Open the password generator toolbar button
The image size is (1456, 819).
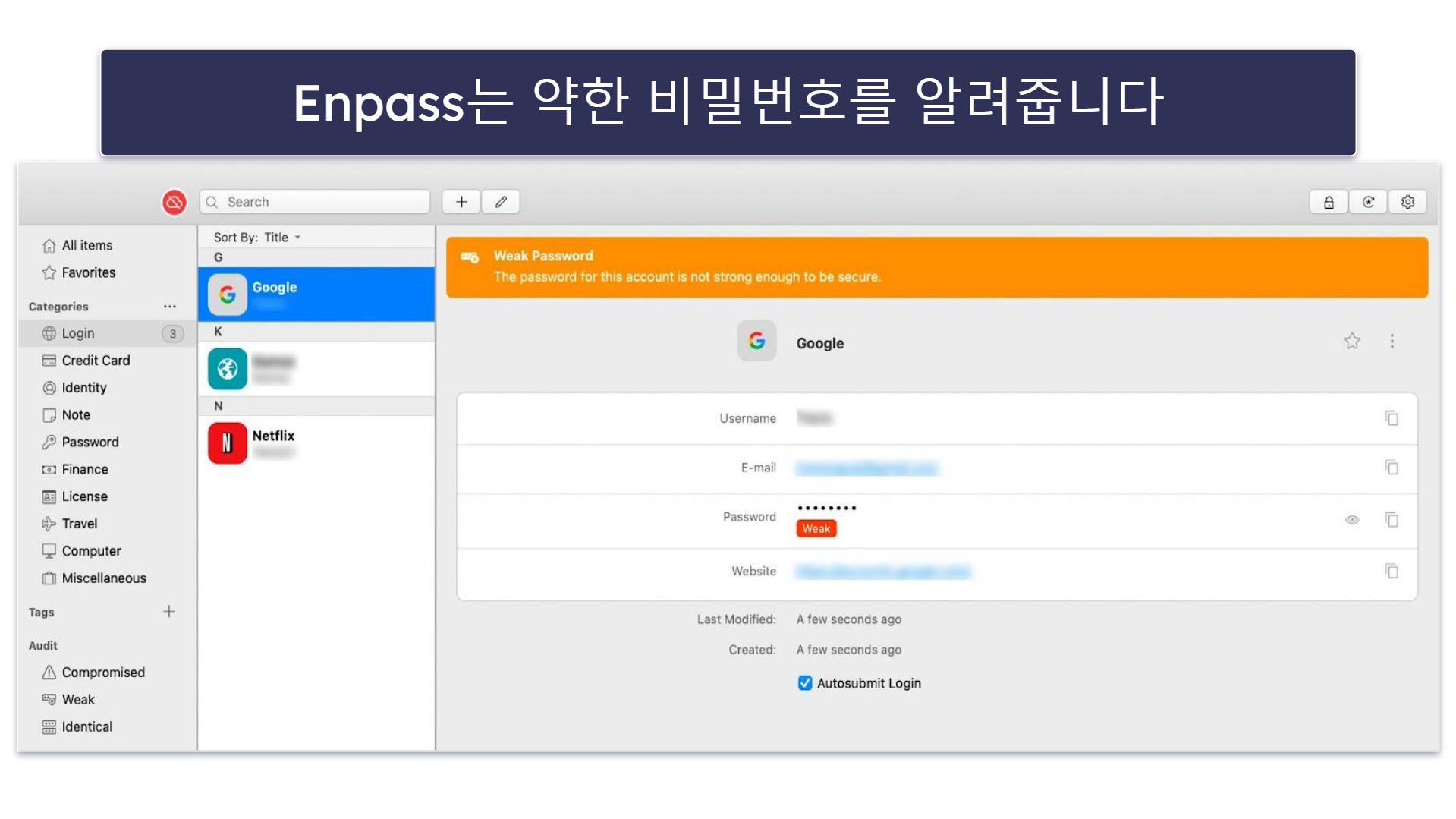[1368, 202]
